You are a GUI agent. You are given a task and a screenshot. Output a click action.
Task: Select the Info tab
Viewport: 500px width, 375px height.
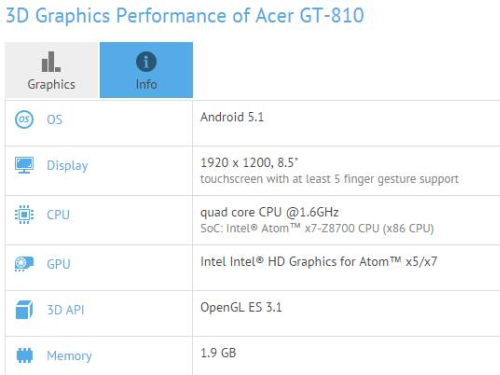pos(146,70)
